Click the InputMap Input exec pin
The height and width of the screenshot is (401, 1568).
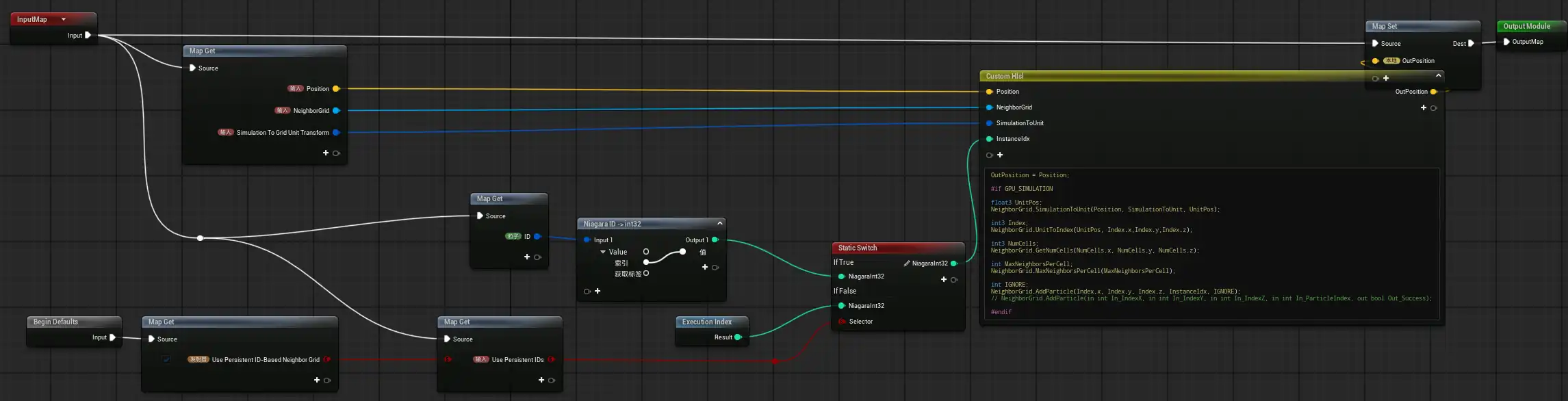point(88,36)
